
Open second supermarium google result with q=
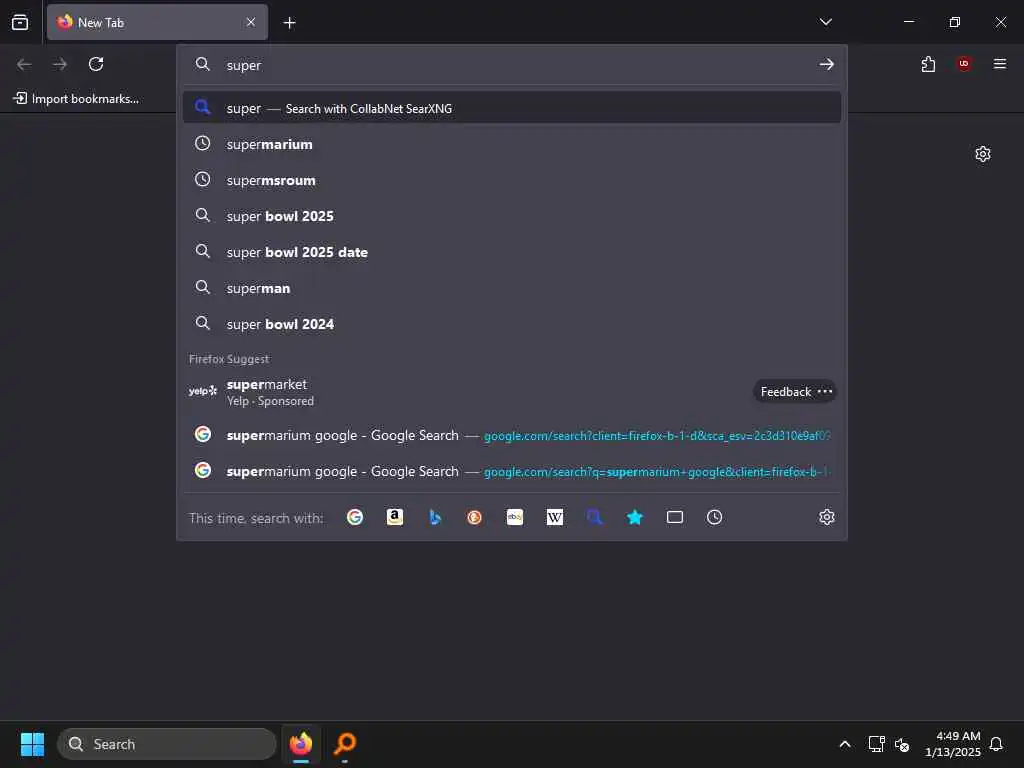[x=512, y=471]
